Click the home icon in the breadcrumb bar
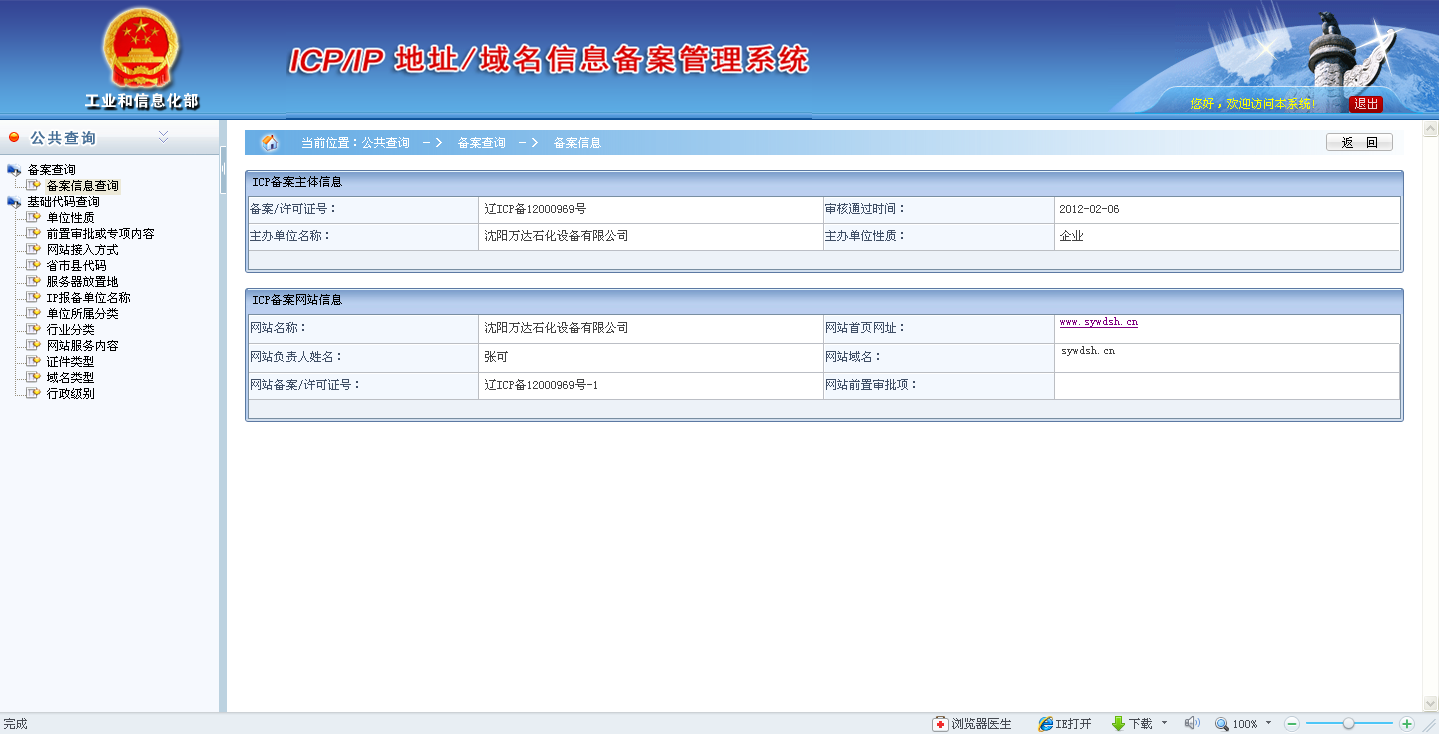The height and width of the screenshot is (734, 1439). coord(270,143)
